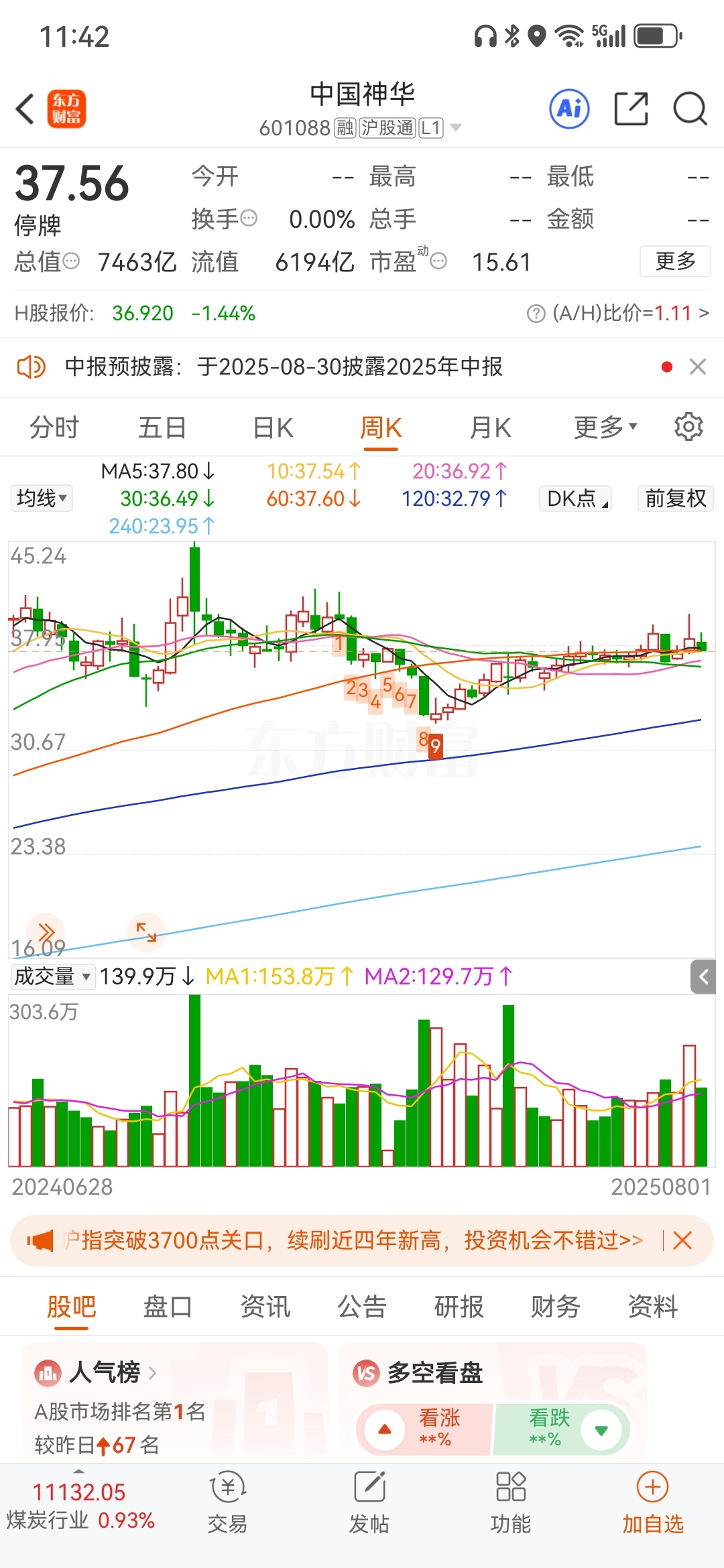This screenshot has height=1568, width=724.
Task: Open the 人气榜 icon
Action: coord(48,1373)
